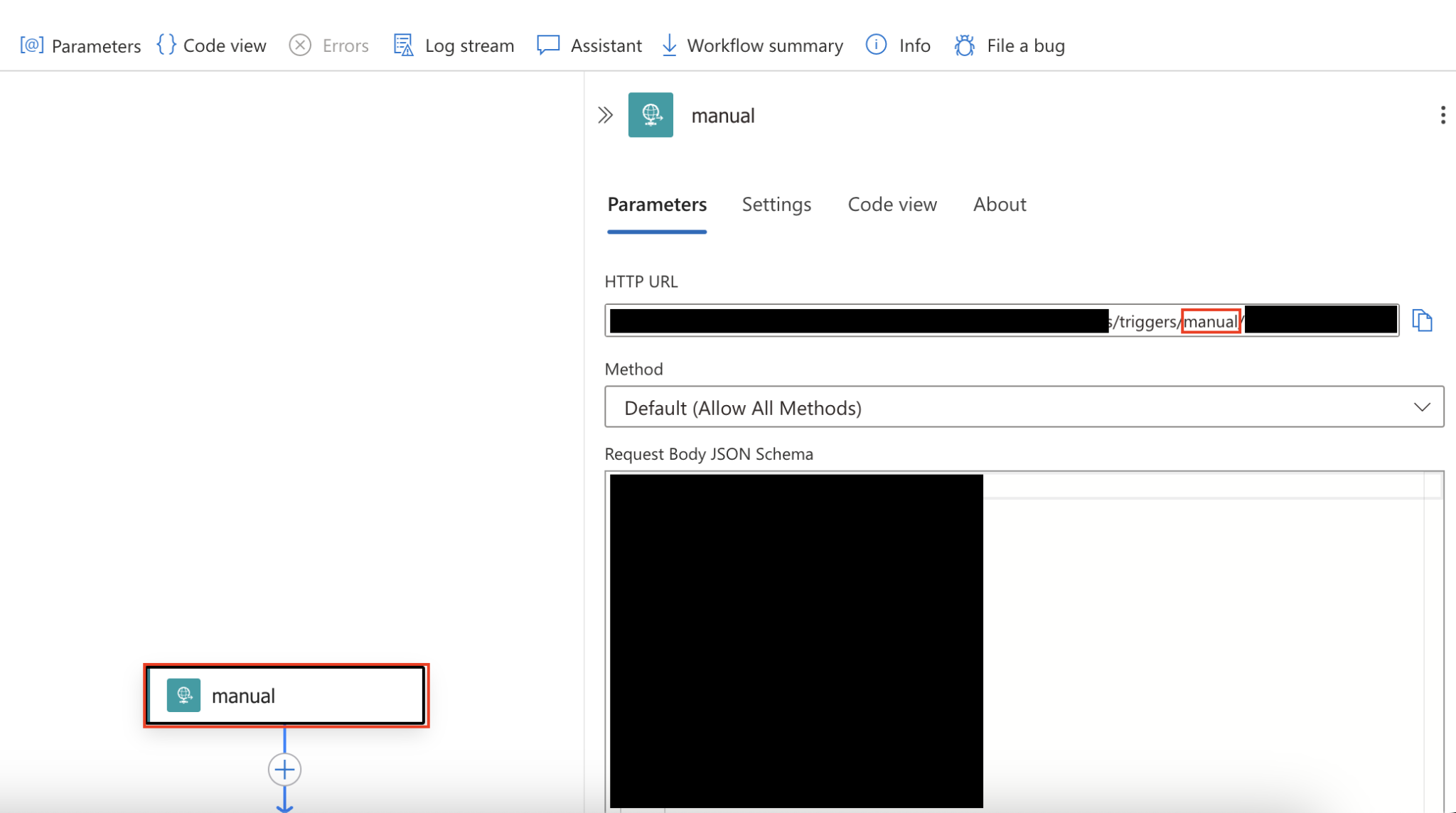Image resolution: width=1456 pixels, height=813 pixels.
Task: Open the manual trigger overflow menu
Action: (1442, 114)
